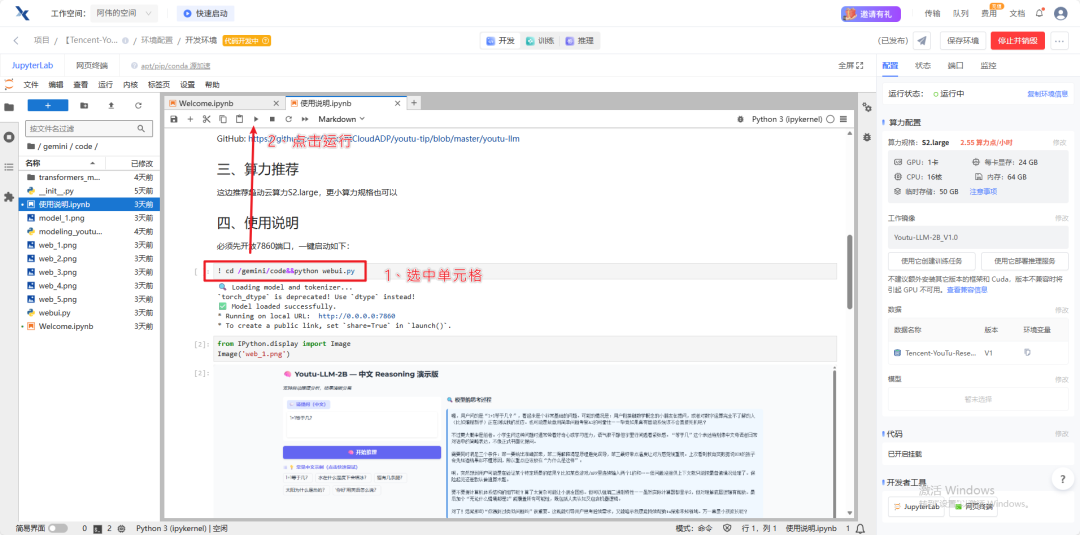
Task: Open the 运行 menu
Action: (105, 85)
